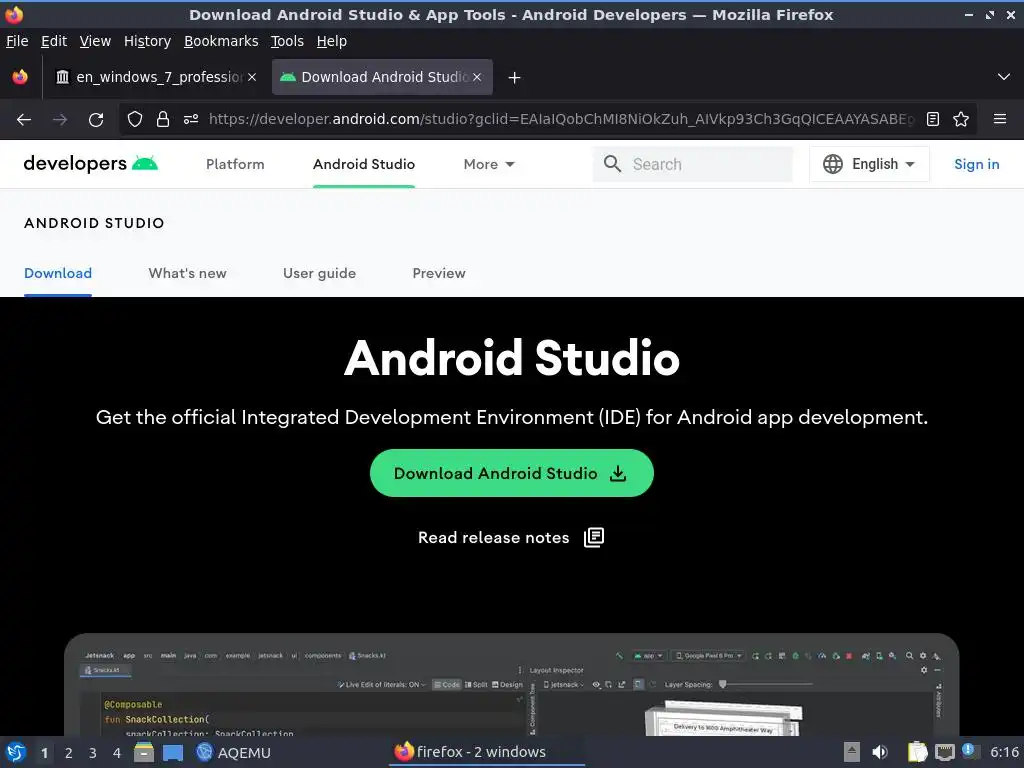Click the 6:16 taskbar clock
Screen dimensions: 1024x768
1004,752
